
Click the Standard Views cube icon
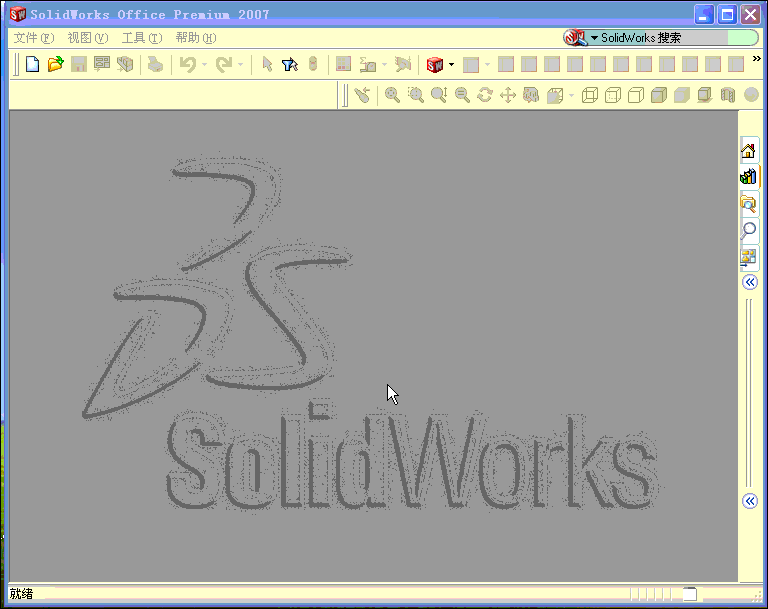click(x=555, y=95)
